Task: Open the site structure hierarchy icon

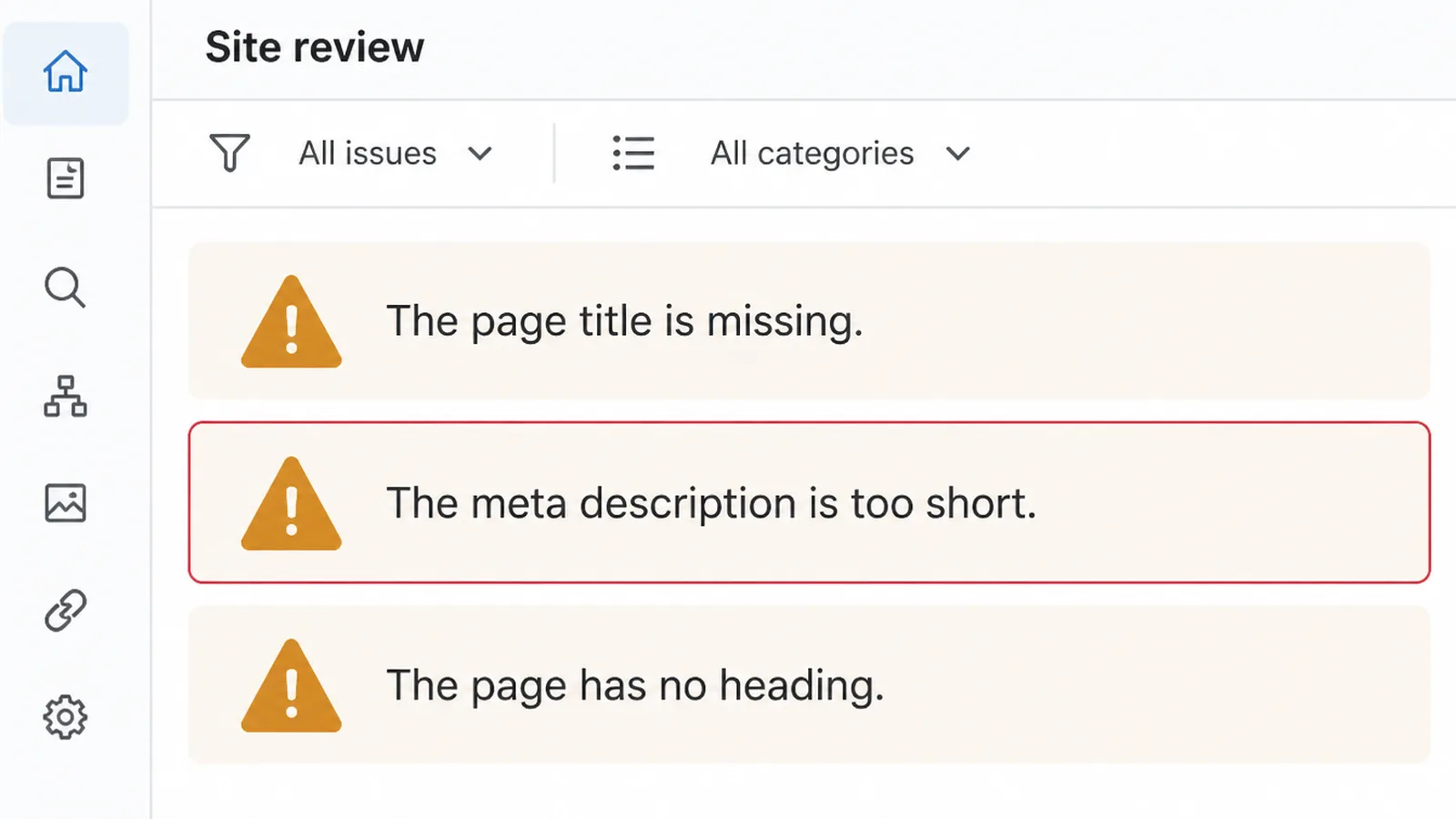Action: (66, 396)
